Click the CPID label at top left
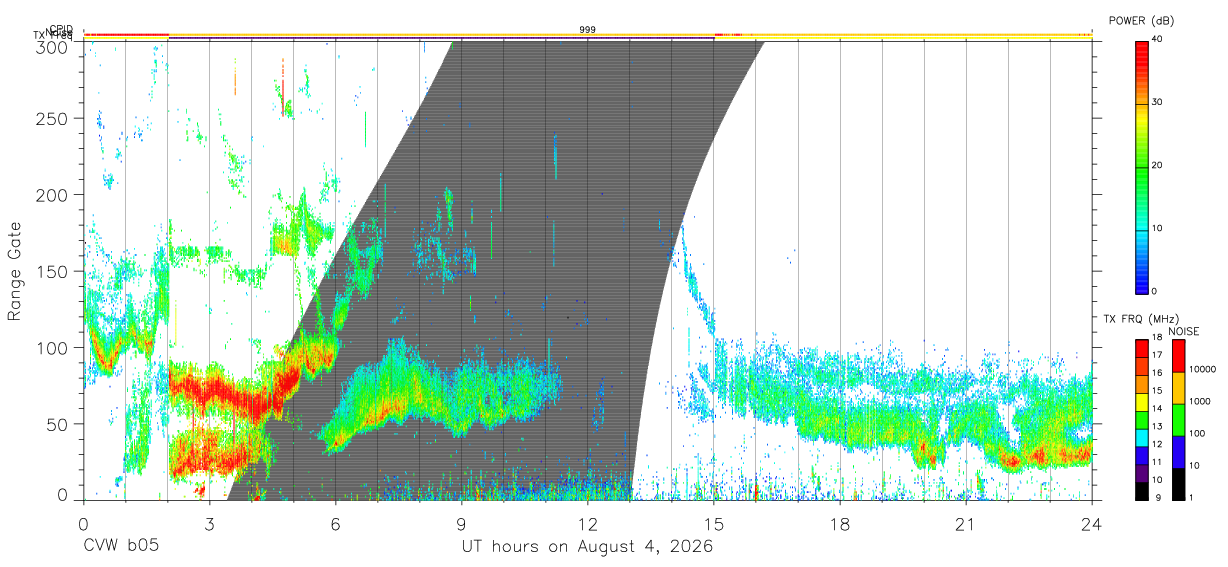This screenshot has width=1228, height=567. [61, 29]
